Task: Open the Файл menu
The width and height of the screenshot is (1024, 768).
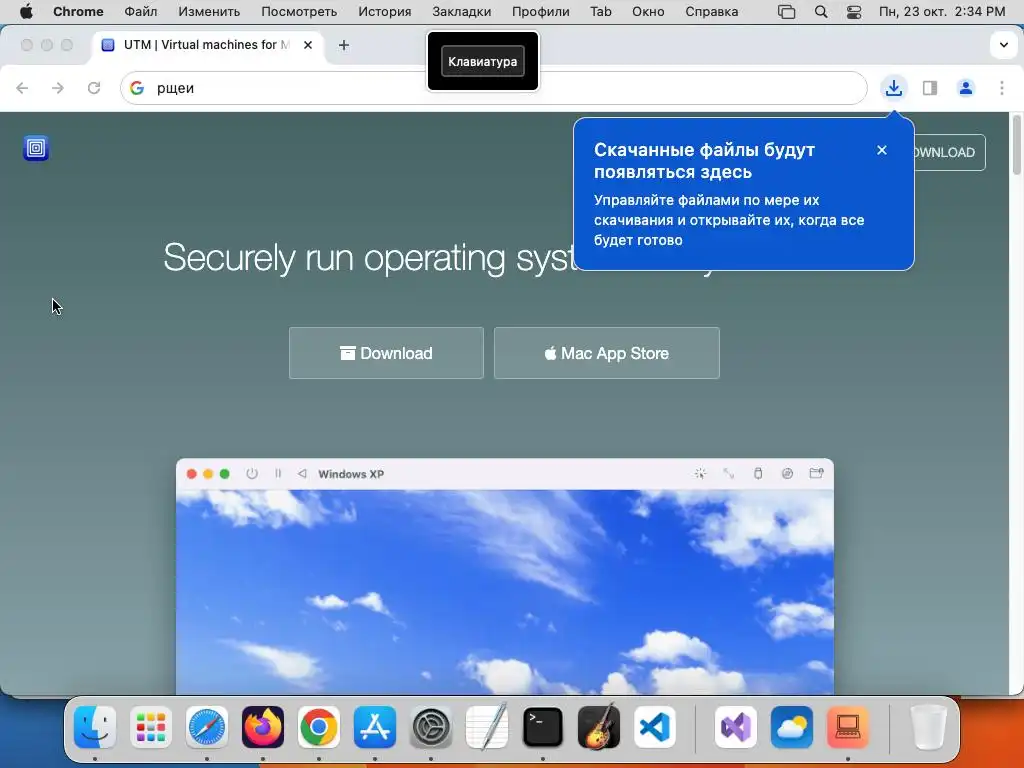Action: click(140, 12)
